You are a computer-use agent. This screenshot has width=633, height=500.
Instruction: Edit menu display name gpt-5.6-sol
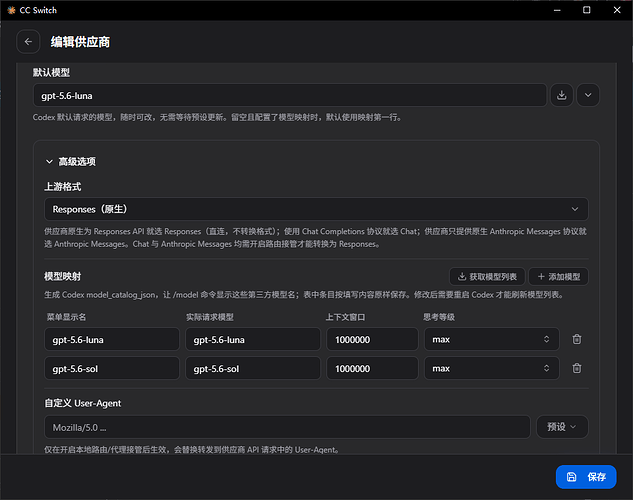[x=112, y=368]
